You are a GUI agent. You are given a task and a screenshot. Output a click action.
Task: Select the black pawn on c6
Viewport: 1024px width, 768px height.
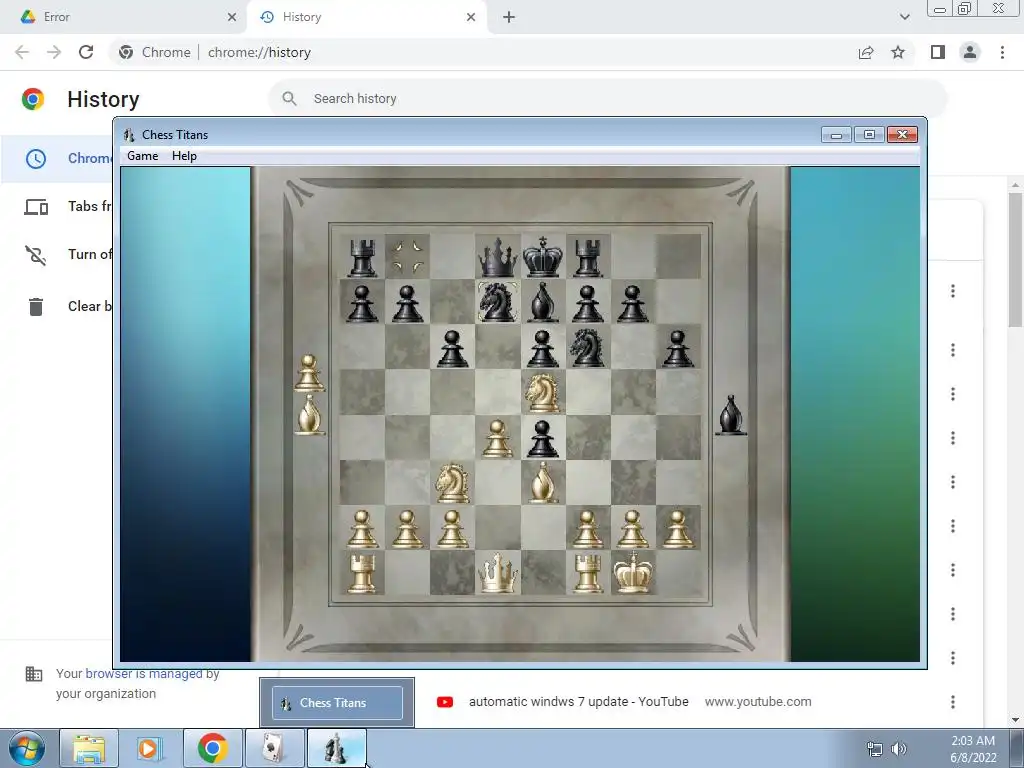tap(452, 348)
